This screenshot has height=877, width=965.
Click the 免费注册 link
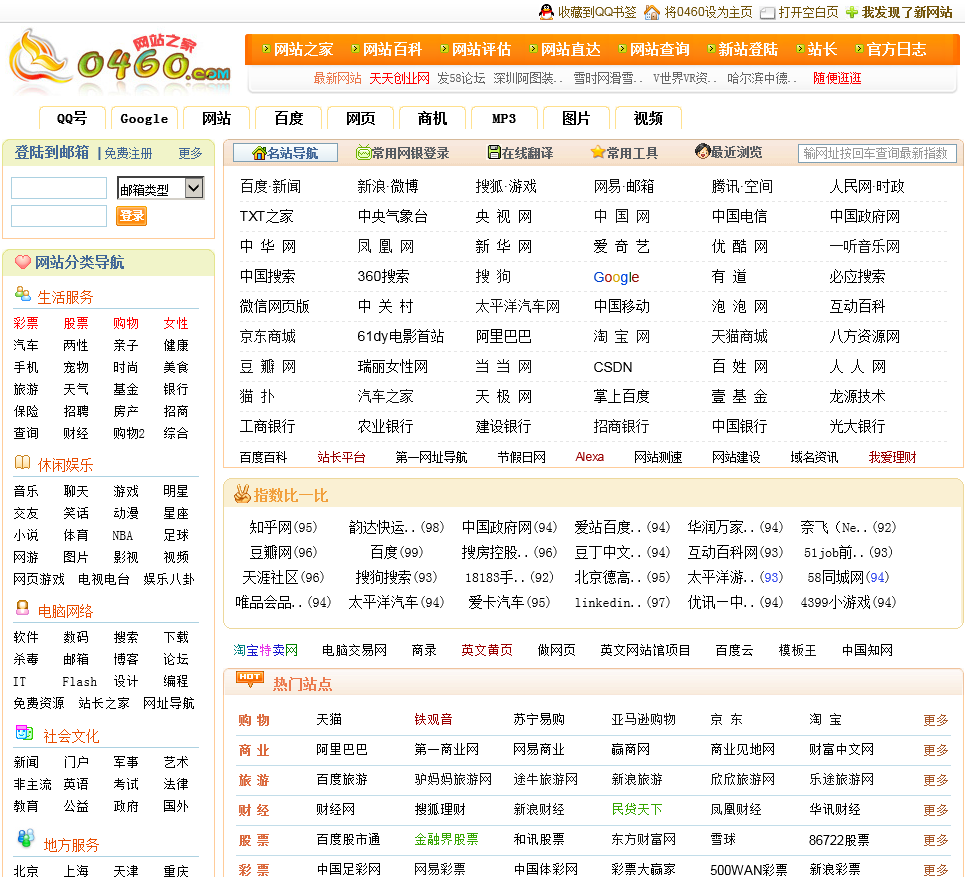[x=128, y=154]
